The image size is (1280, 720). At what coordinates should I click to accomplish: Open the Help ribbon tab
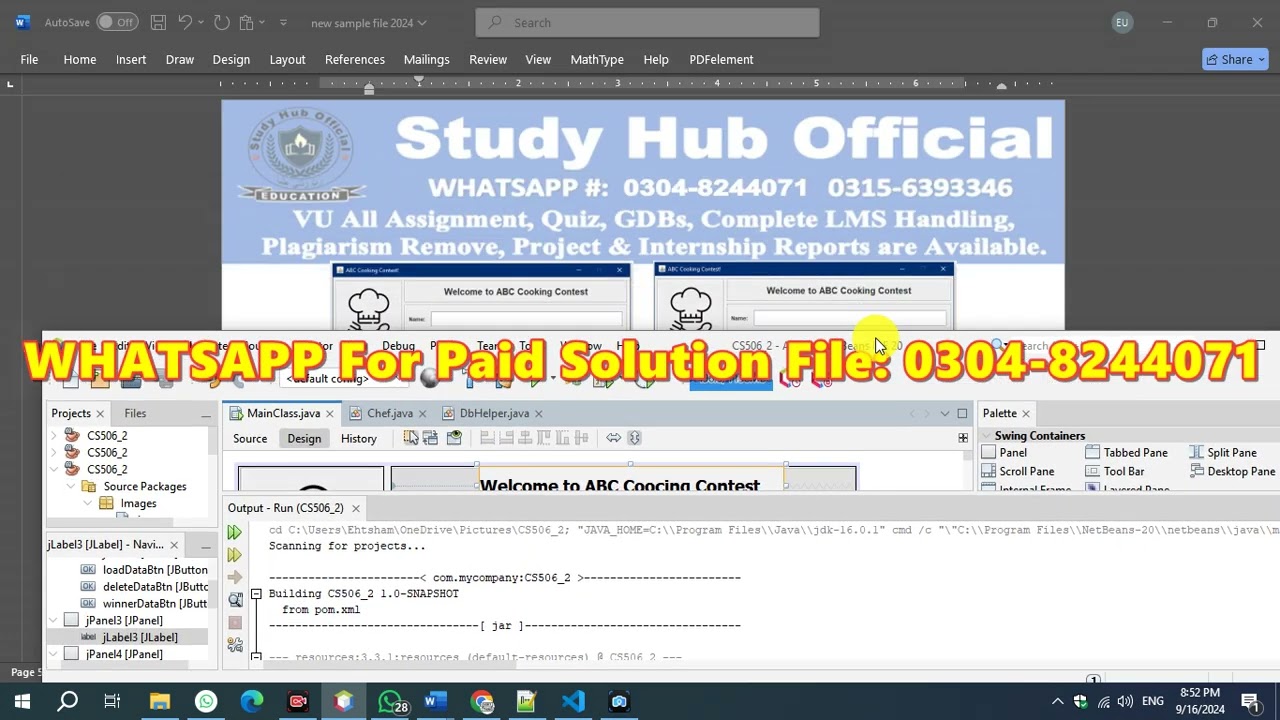point(656,59)
